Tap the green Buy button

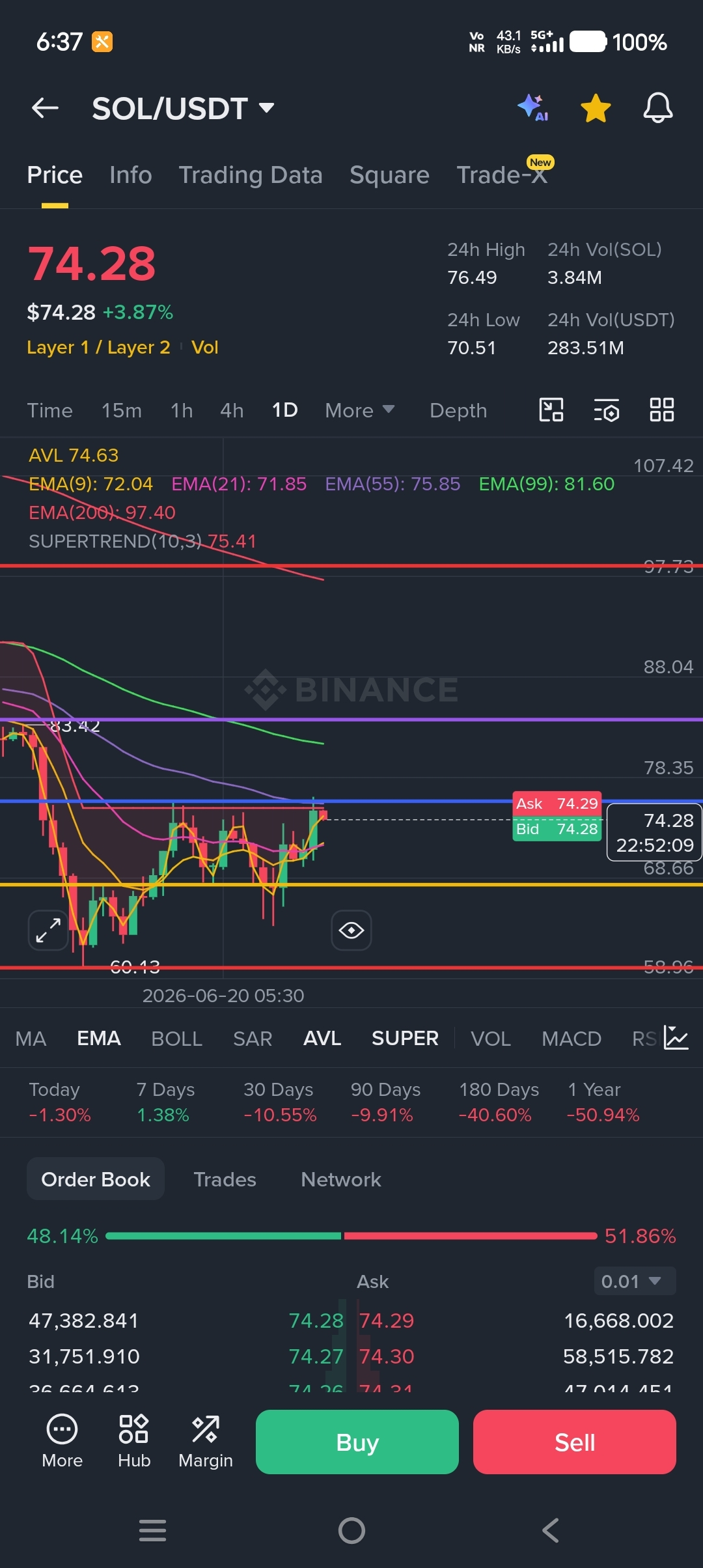click(x=357, y=1442)
